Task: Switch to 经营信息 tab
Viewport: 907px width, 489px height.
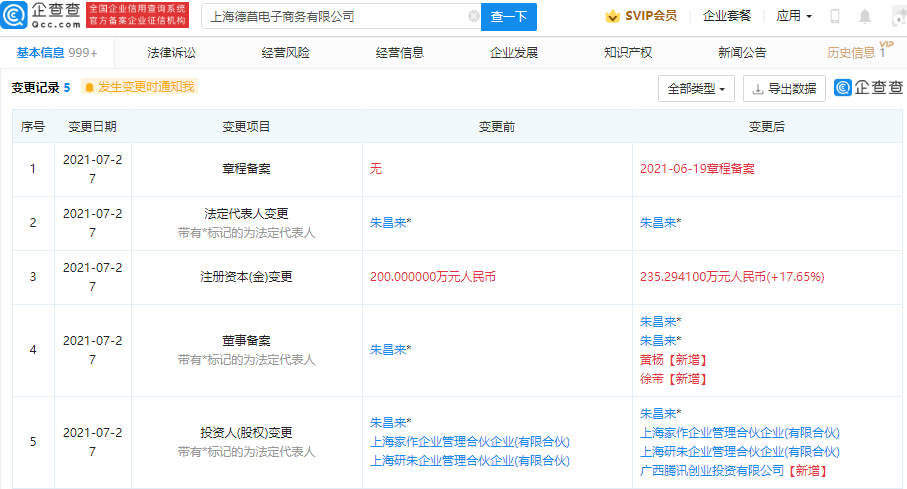Action: (x=400, y=53)
